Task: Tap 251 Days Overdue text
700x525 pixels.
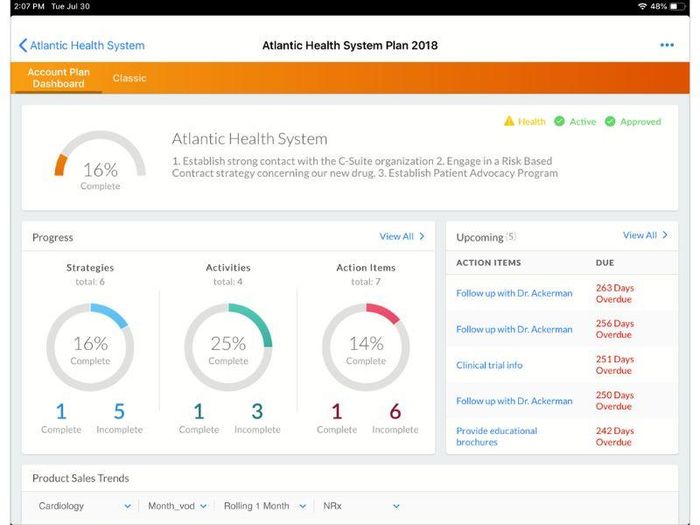Action: click(615, 365)
